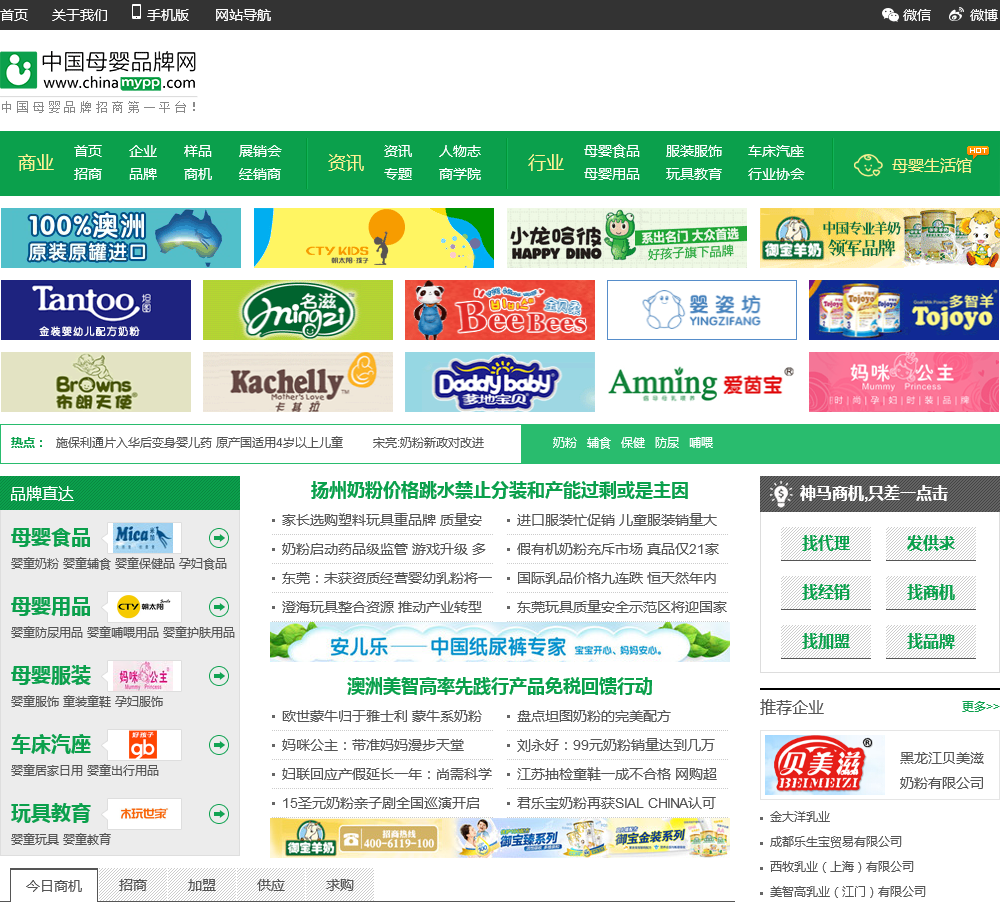
Task: Open 关于我们 in the top menu
Action: tap(79, 15)
